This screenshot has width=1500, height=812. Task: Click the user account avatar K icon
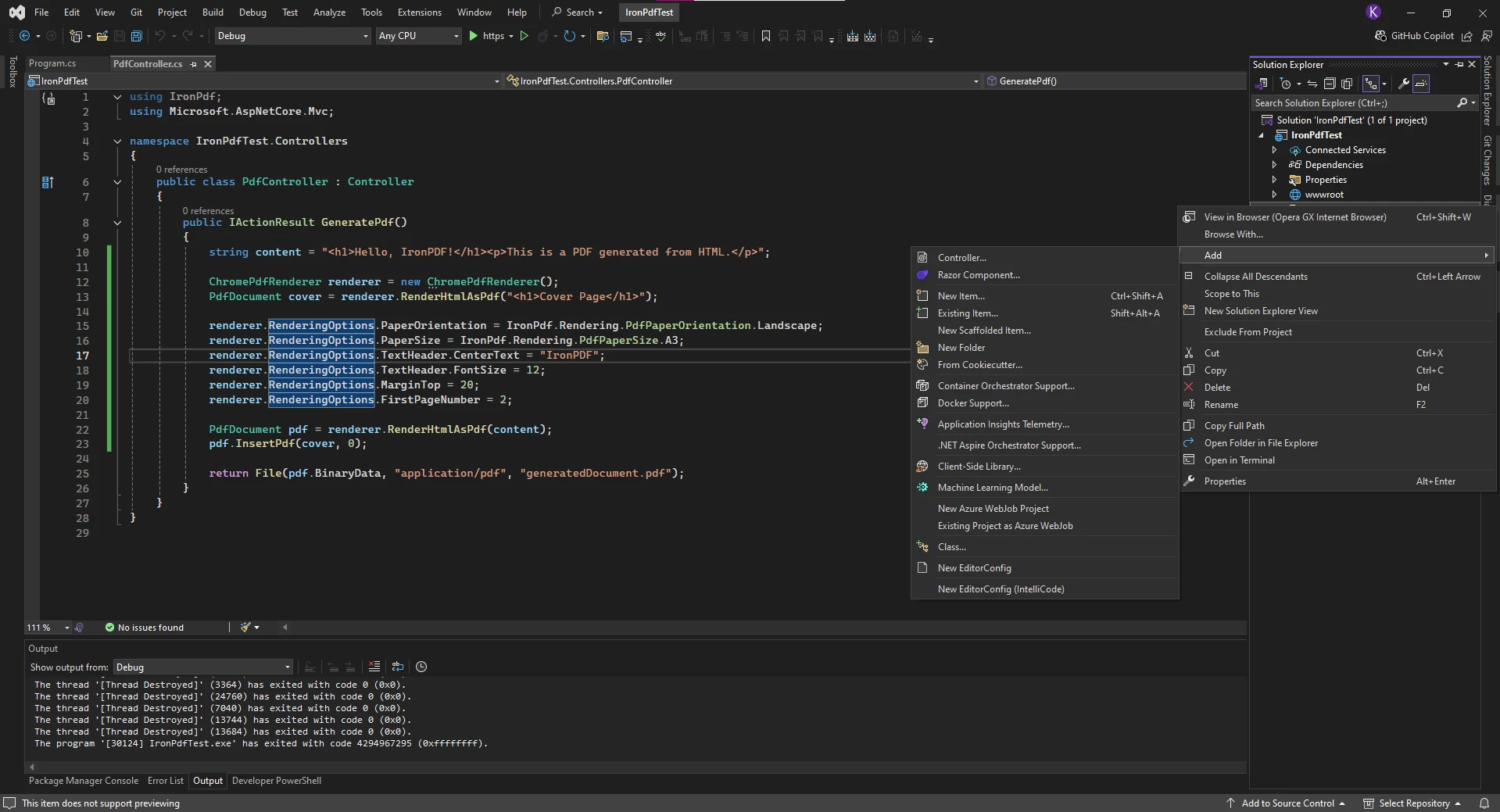[x=1373, y=12]
